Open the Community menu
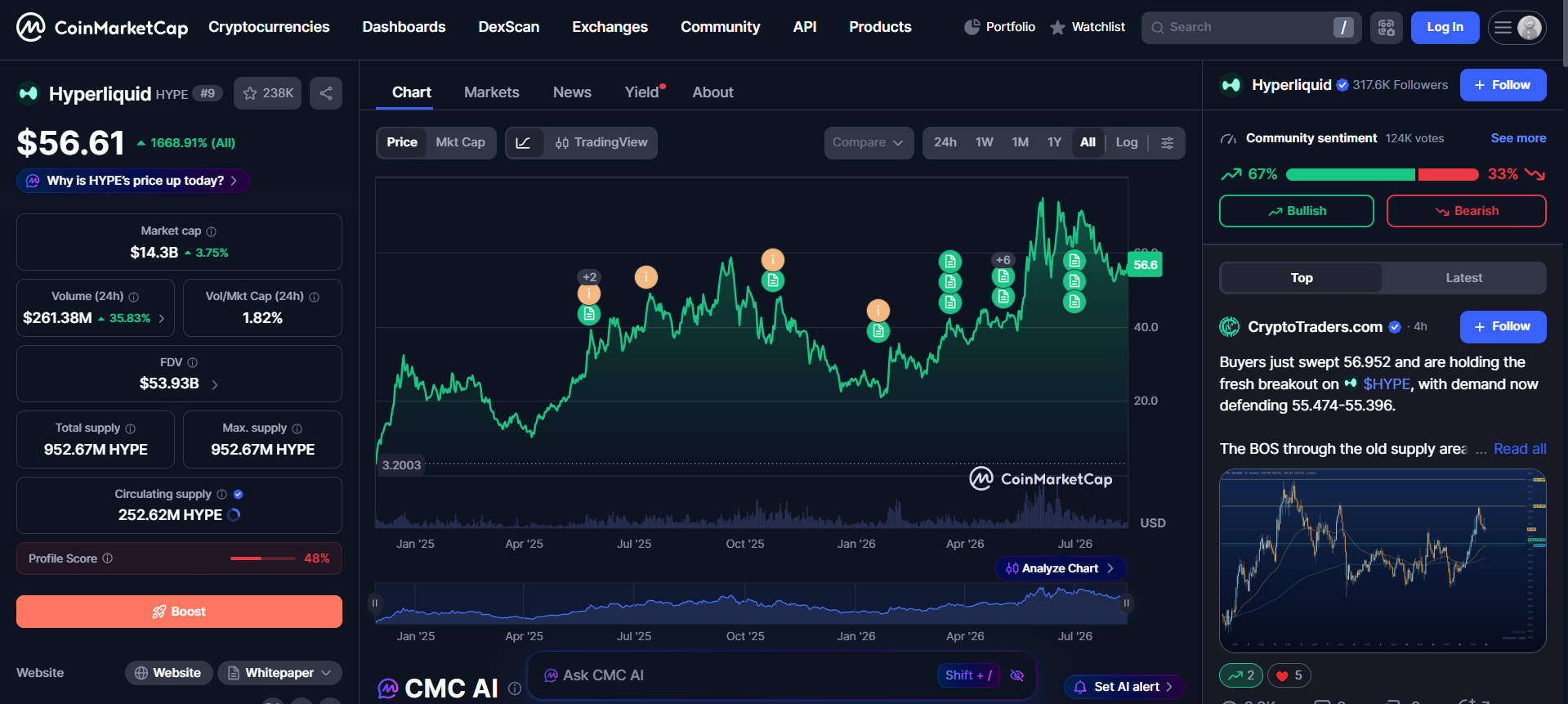 pyautogui.click(x=720, y=27)
